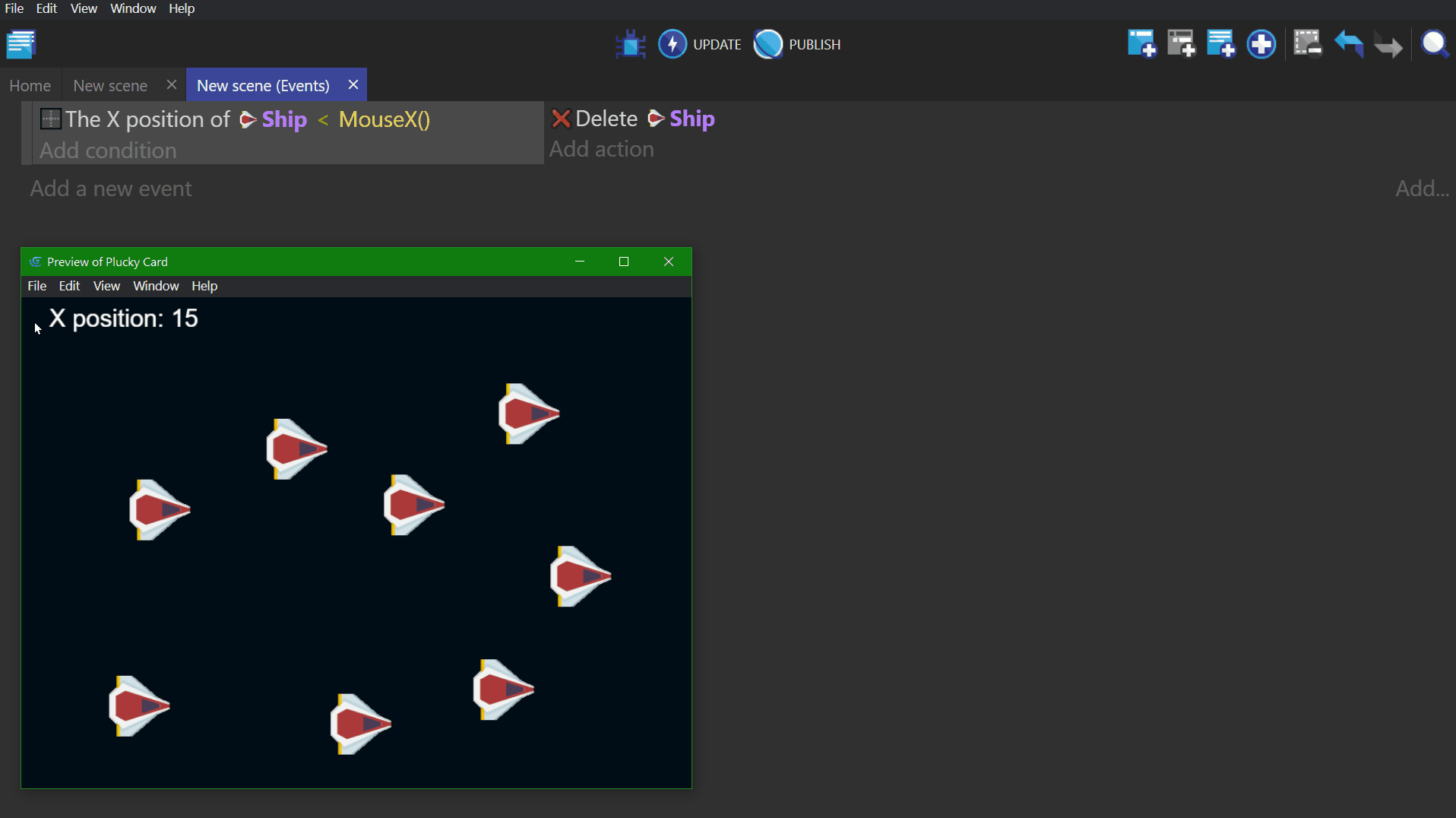Click the add new event icon
1456x818 pixels.
coord(1141,44)
